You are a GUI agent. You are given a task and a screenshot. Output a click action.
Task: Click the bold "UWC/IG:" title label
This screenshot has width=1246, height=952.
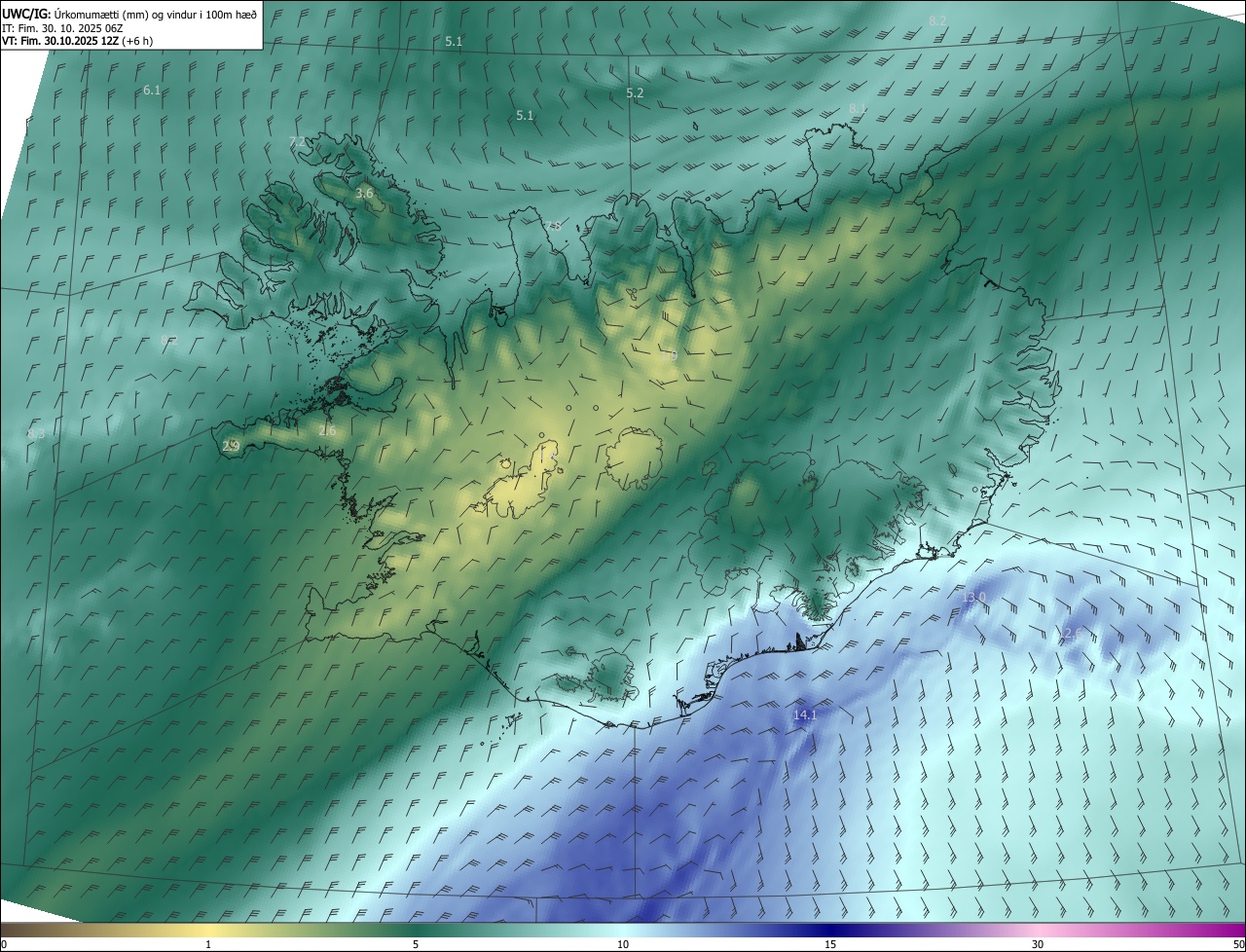pos(25,14)
